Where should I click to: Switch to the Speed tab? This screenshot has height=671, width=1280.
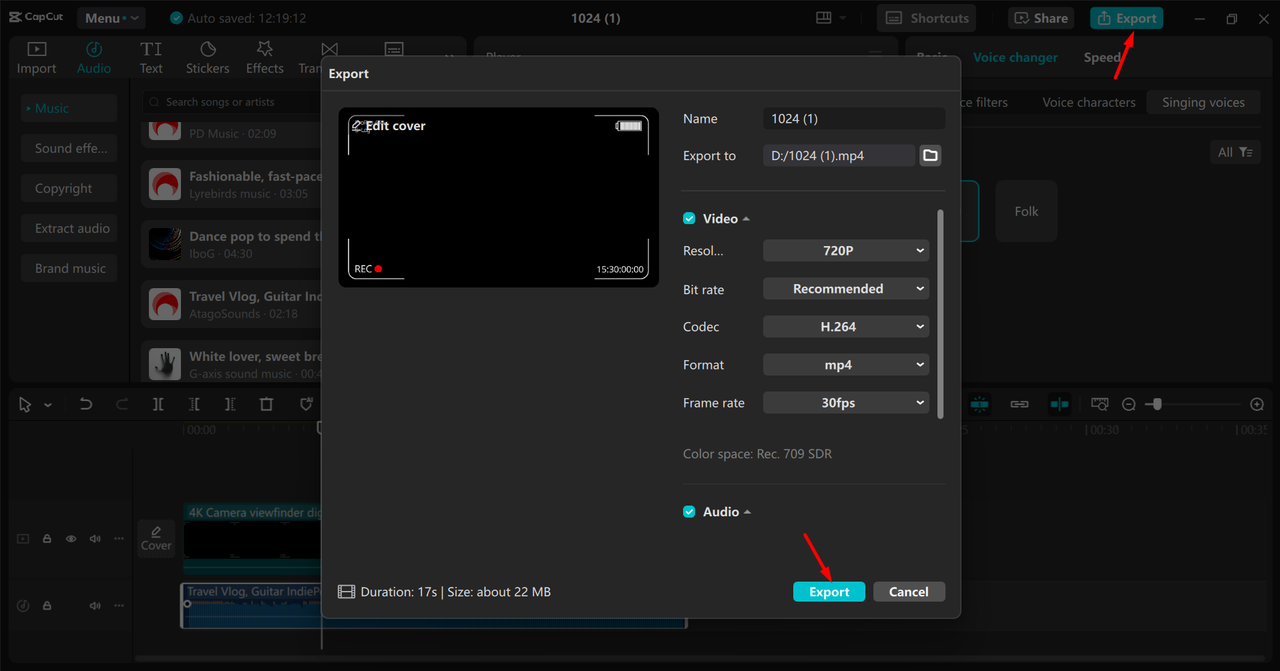pyautogui.click(x=1102, y=57)
